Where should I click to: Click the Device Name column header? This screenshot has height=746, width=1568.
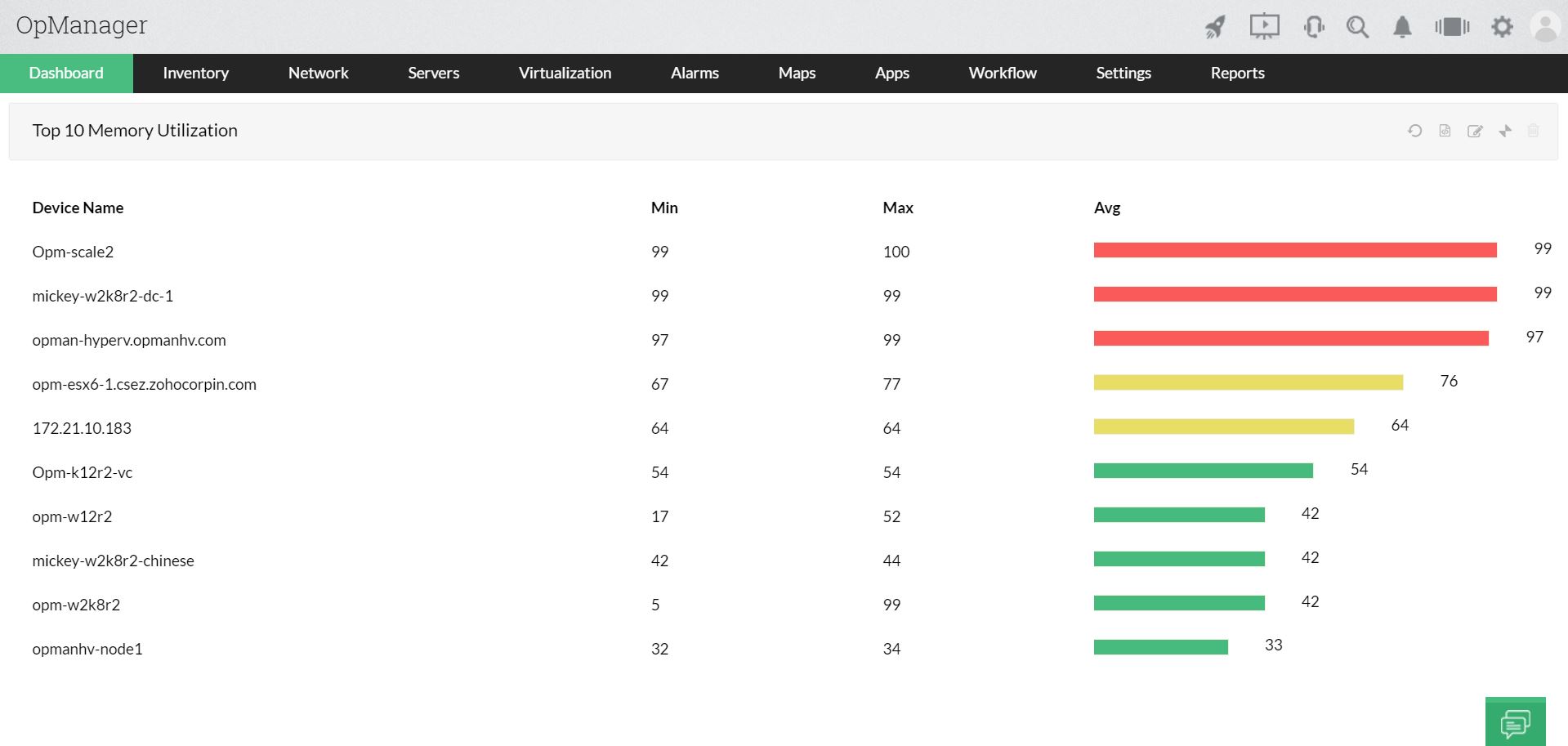tap(78, 208)
